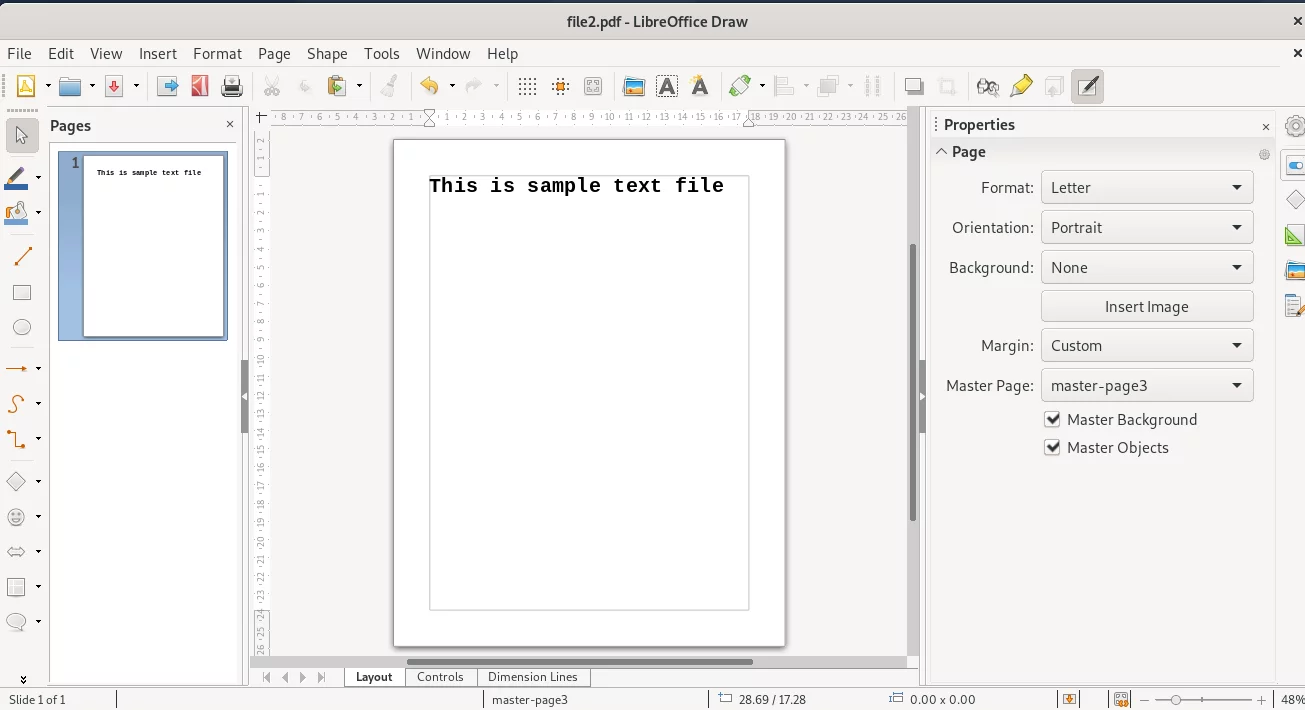
Task: Click the Zoom & Pan icon
Action: pyautogui.click(x=593, y=86)
